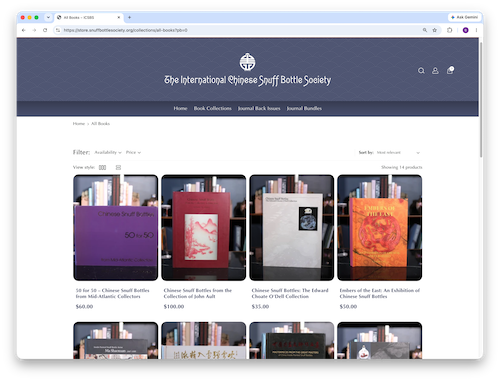
Task: Open the Chrome three-dot menu
Action: [x=476, y=30]
